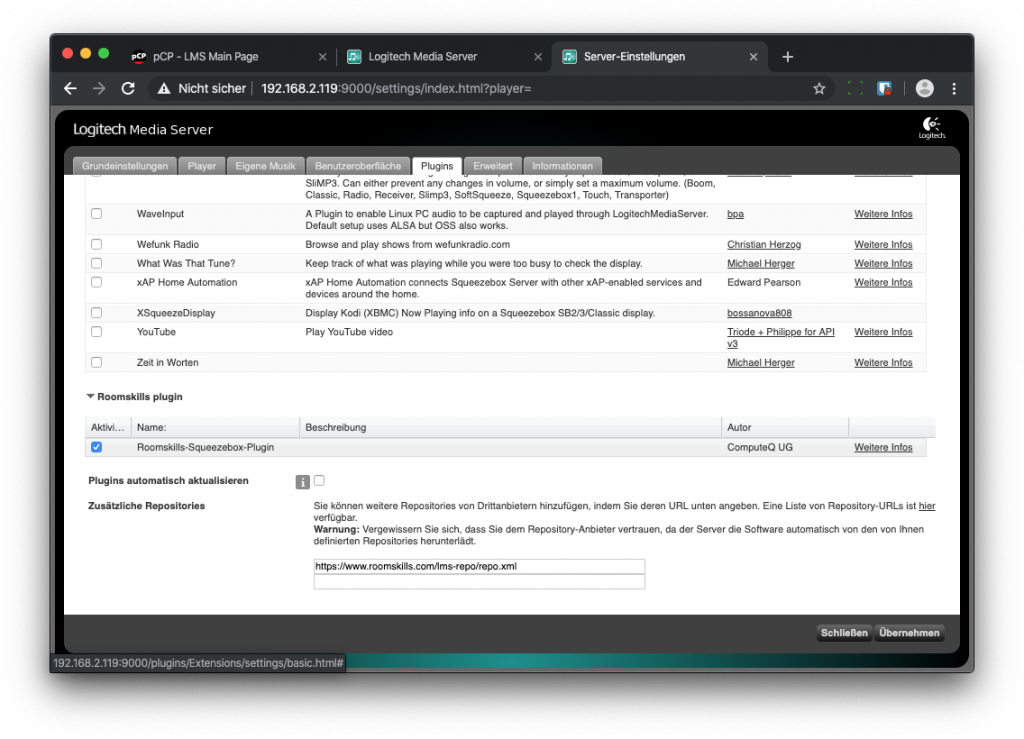Image resolution: width=1024 pixels, height=739 pixels.
Task: Enable the Wefunk Radio plugin checkbox
Action: click(x=97, y=244)
